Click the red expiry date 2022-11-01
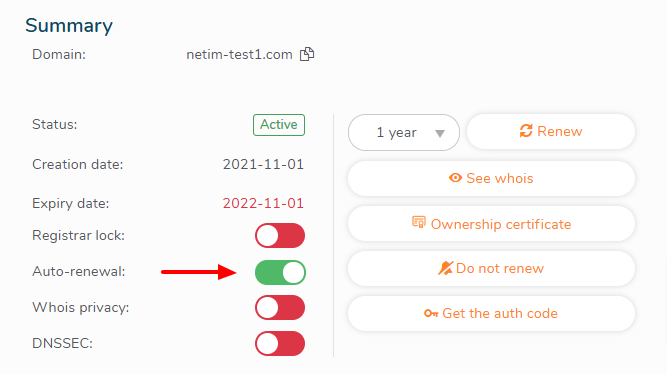Image resolution: width=667 pixels, height=374 pixels. coord(263,203)
